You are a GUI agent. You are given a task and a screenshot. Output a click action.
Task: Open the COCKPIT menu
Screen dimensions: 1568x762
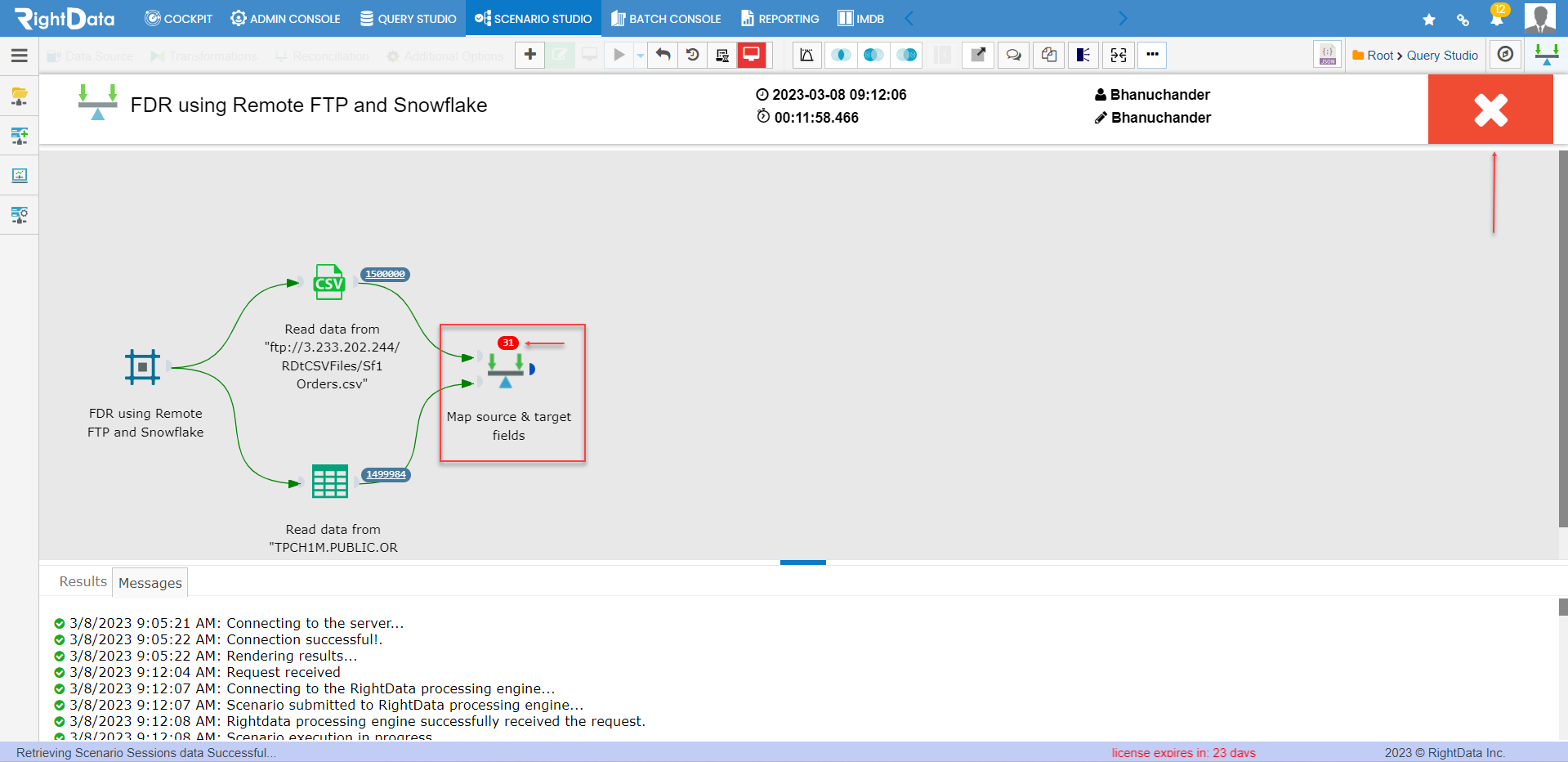coord(178,18)
